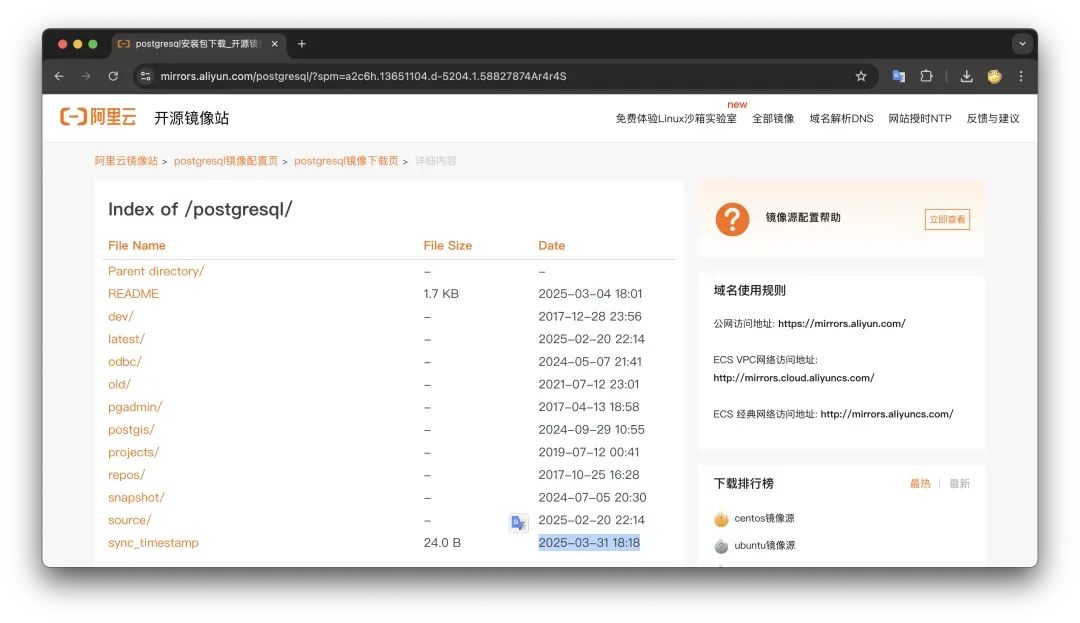Open the Chrome three-dot menu
1080x623 pixels.
tap(1021, 76)
